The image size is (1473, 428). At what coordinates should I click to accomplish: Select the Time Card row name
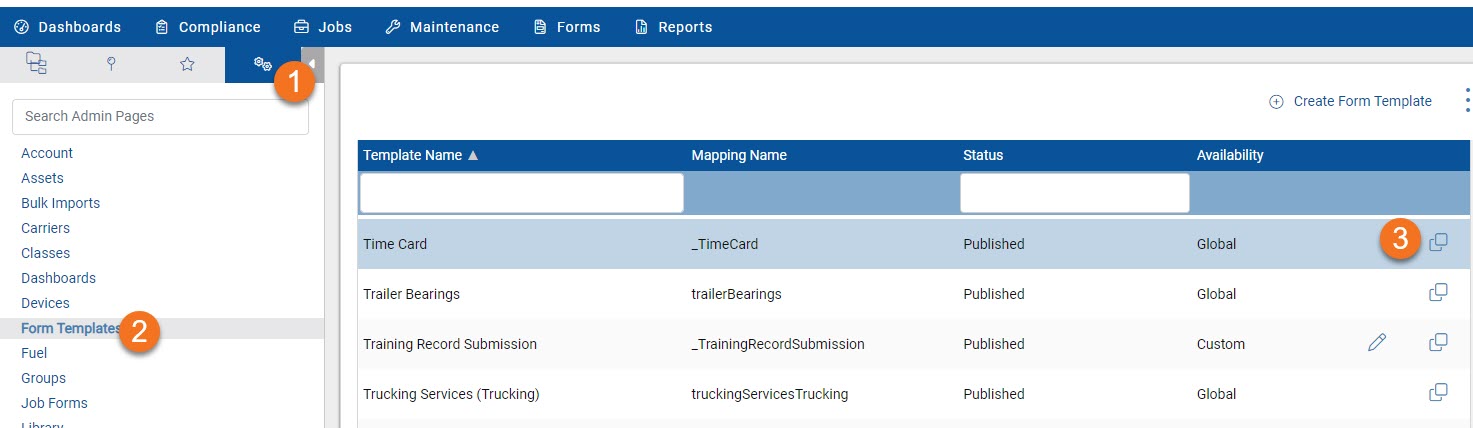(x=395, y=244)
